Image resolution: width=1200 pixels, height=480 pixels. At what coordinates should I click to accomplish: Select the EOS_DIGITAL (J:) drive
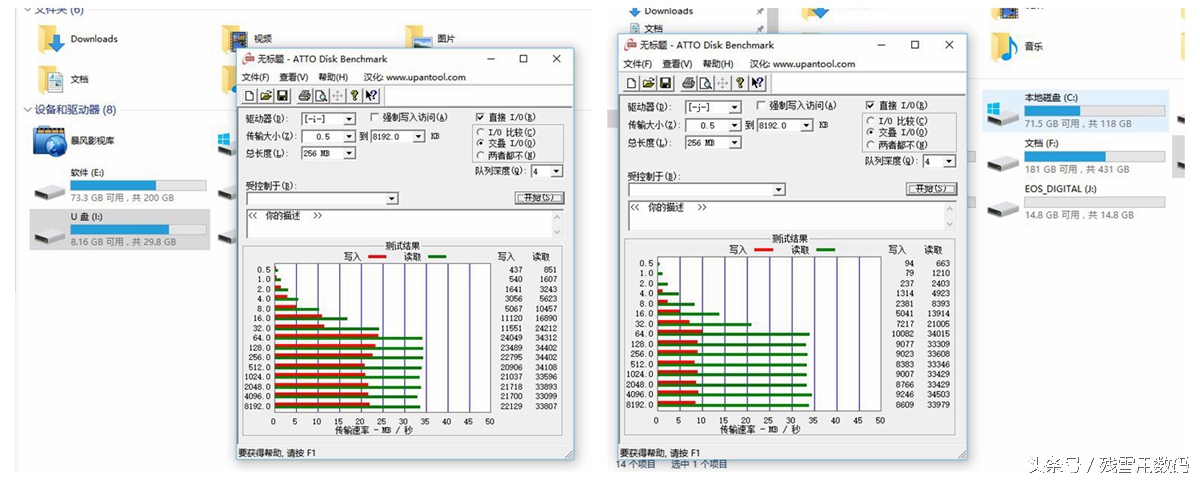[x=1075, y=201]
